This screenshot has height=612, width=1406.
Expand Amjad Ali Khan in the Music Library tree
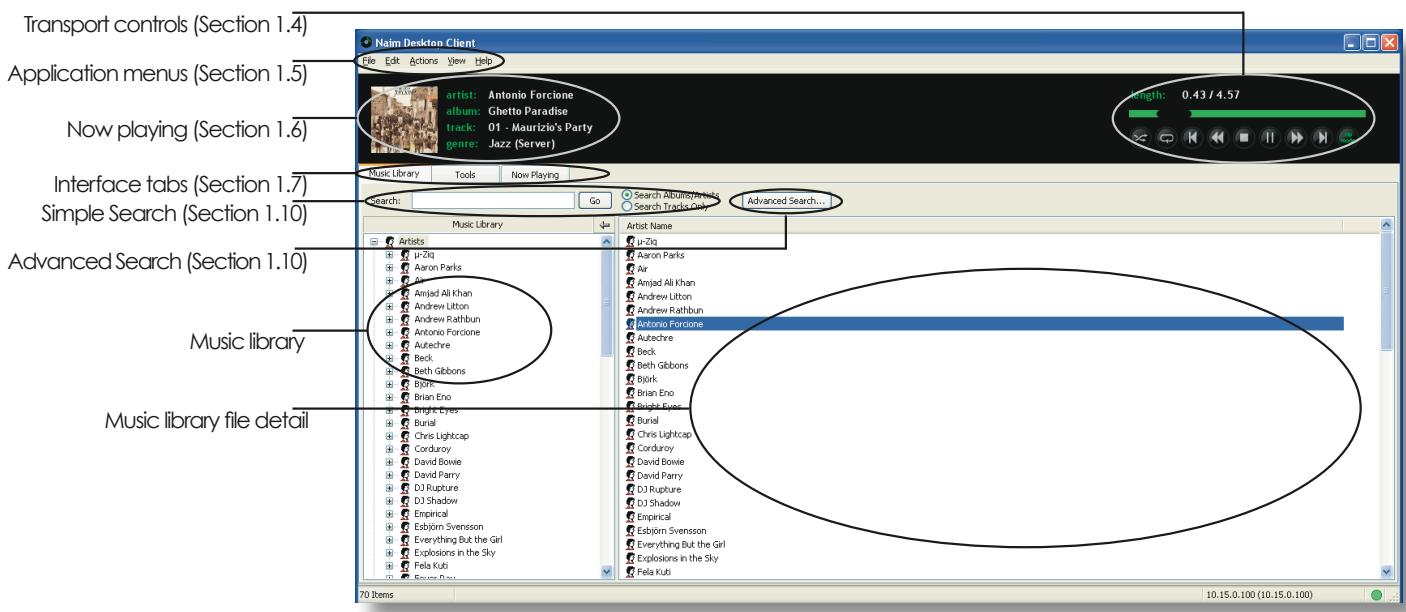pos(389,293)
